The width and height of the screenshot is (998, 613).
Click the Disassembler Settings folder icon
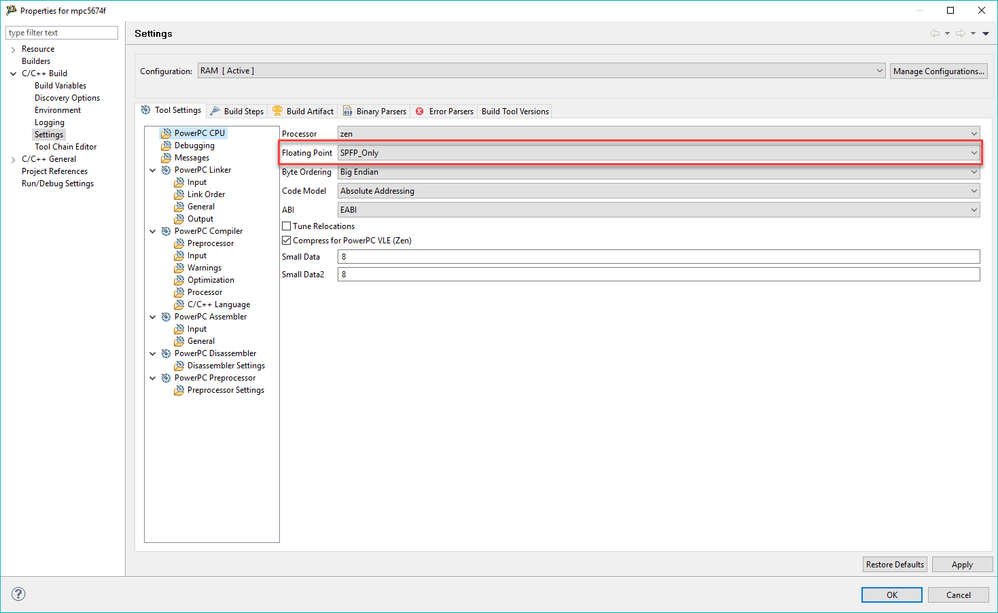(x=179, y=366)
